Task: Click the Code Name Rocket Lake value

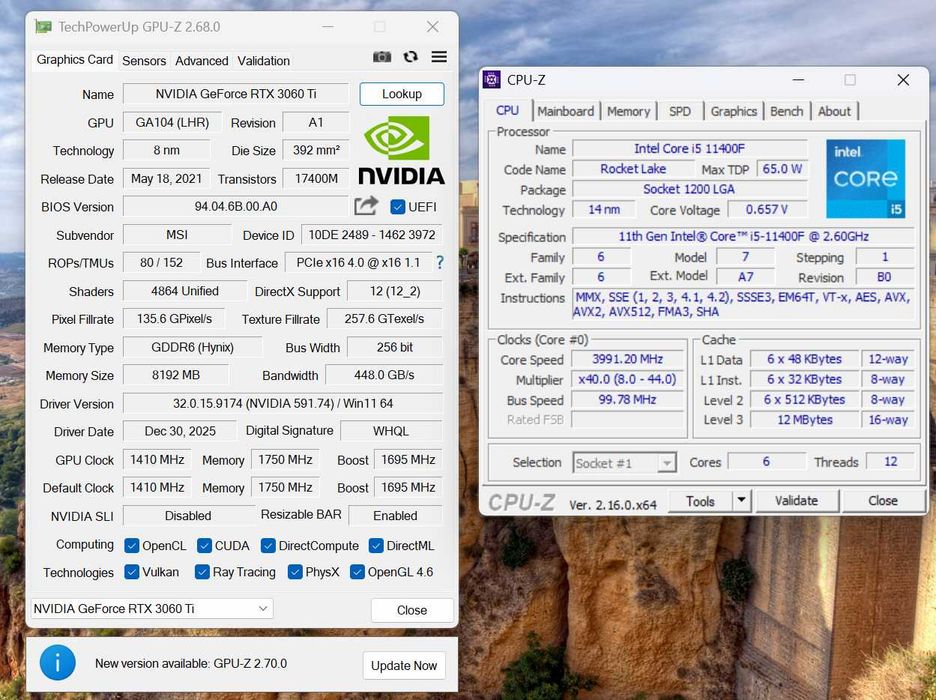Action: click(x=633, y=169)
